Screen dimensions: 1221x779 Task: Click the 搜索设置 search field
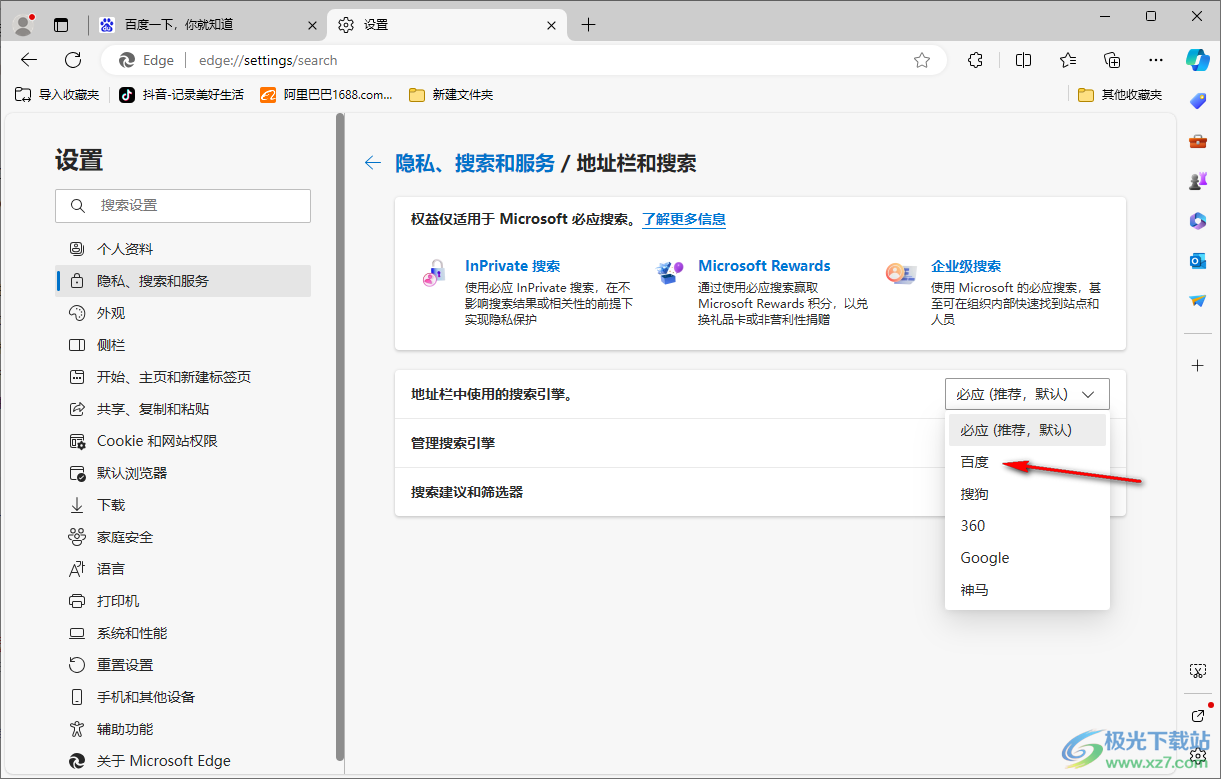[183, 206]
